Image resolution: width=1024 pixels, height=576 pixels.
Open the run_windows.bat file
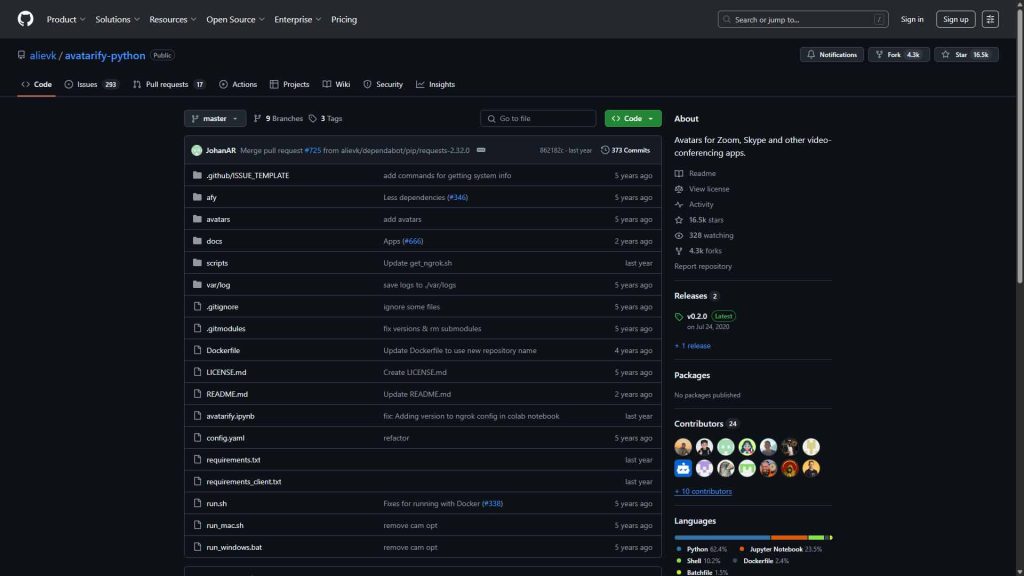(234, 547)
